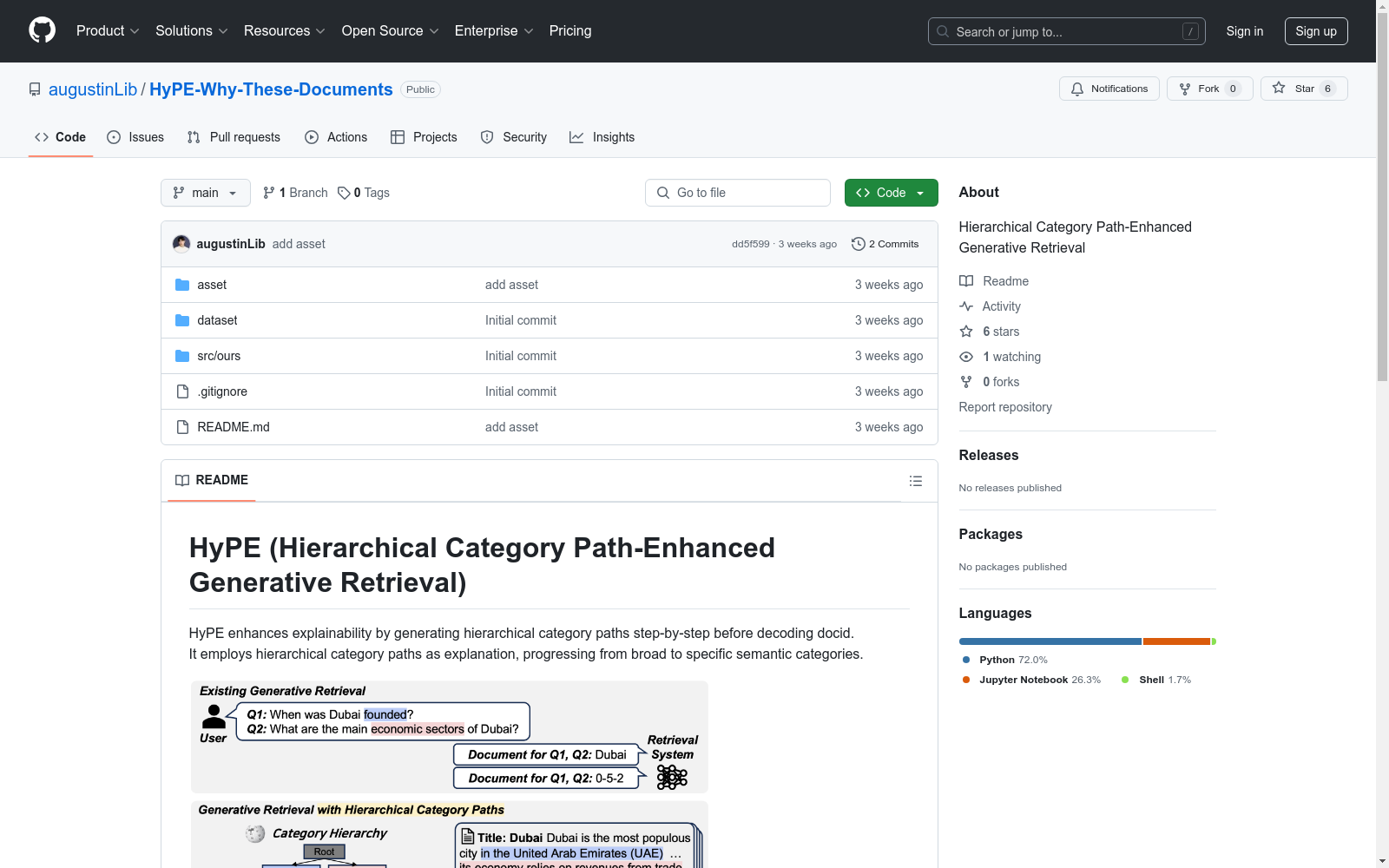Click the Sign up button
Viewport: 1389px width, 868px height.
pos(1316,31)
